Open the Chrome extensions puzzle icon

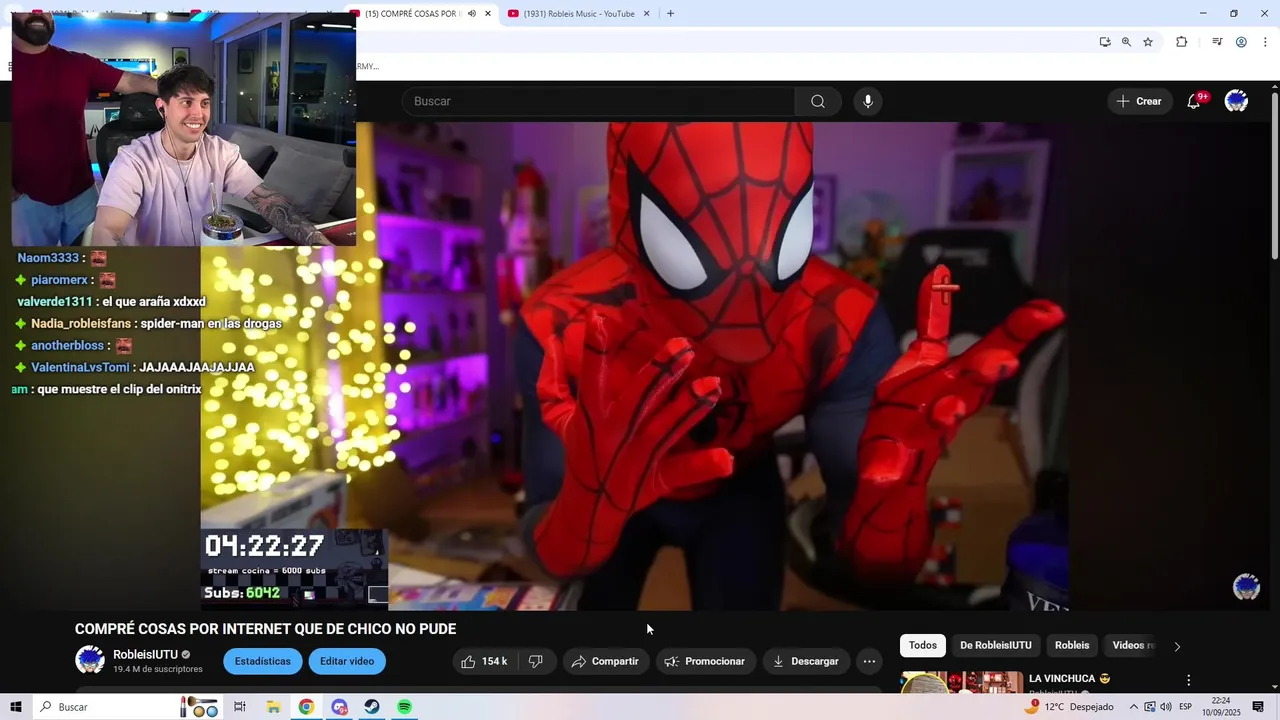click(x=1182, y=42)
